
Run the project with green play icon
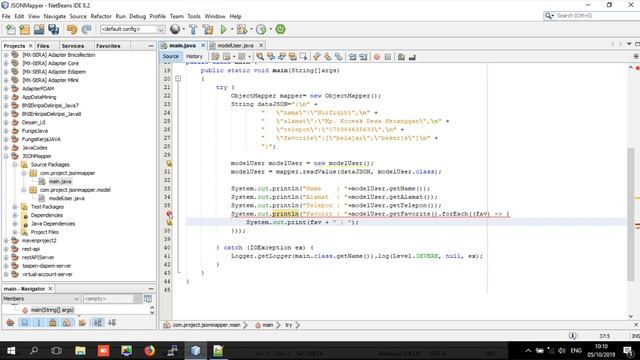(223, 29)
